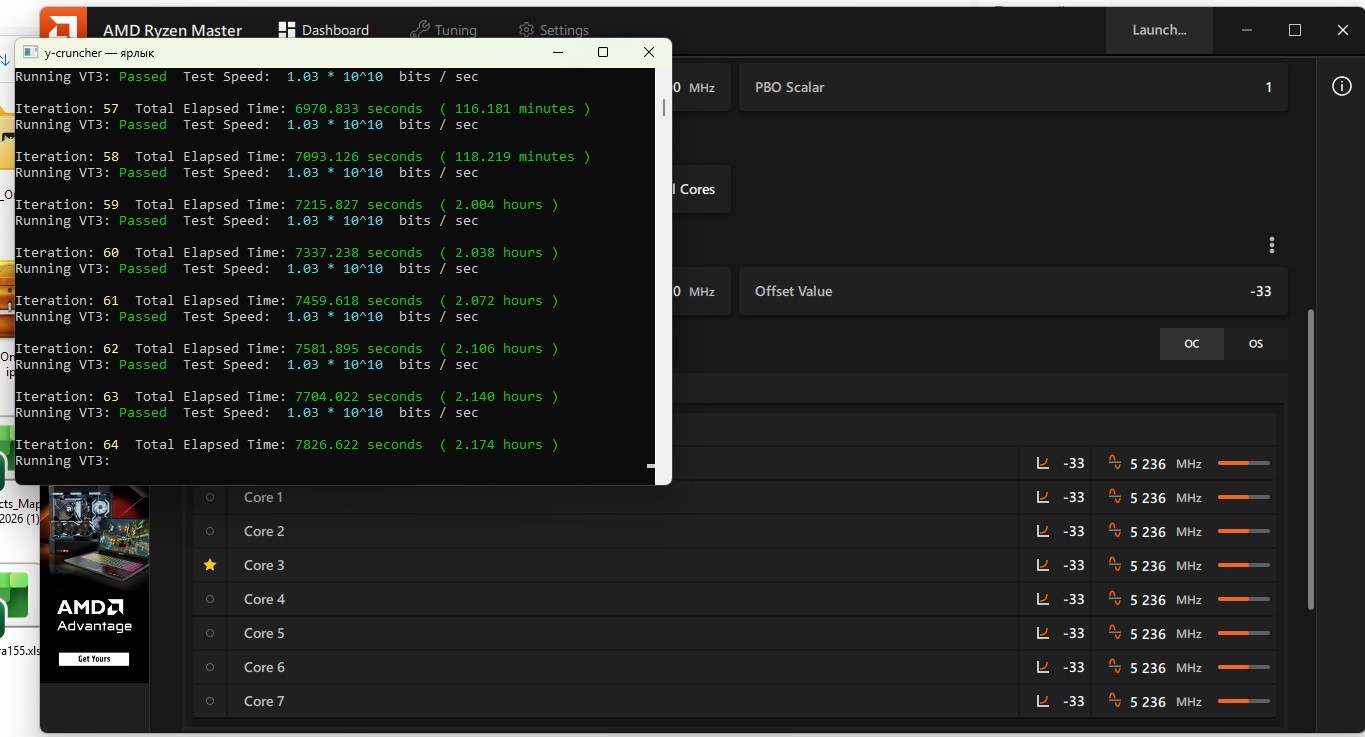Image resolution: width=1365 pixels, height=737 pixels.
Task: Open the Dashboard tab
Action: 324,30
